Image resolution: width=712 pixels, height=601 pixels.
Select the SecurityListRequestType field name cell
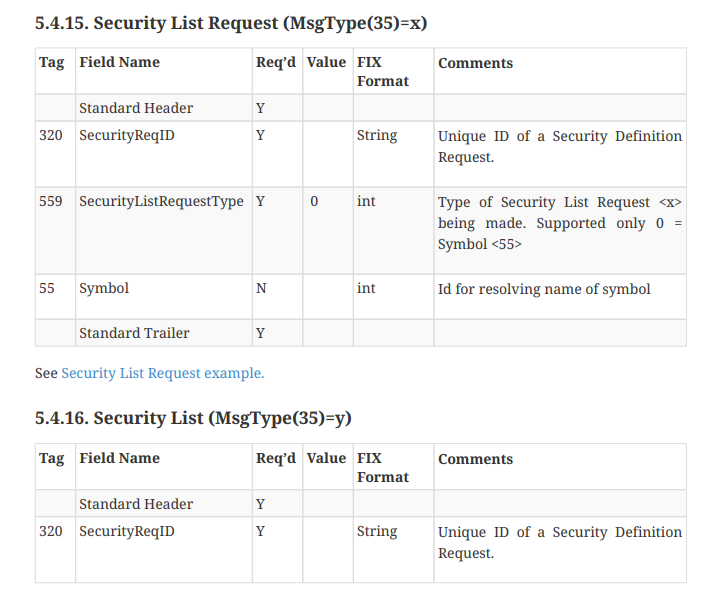point(164,231)
